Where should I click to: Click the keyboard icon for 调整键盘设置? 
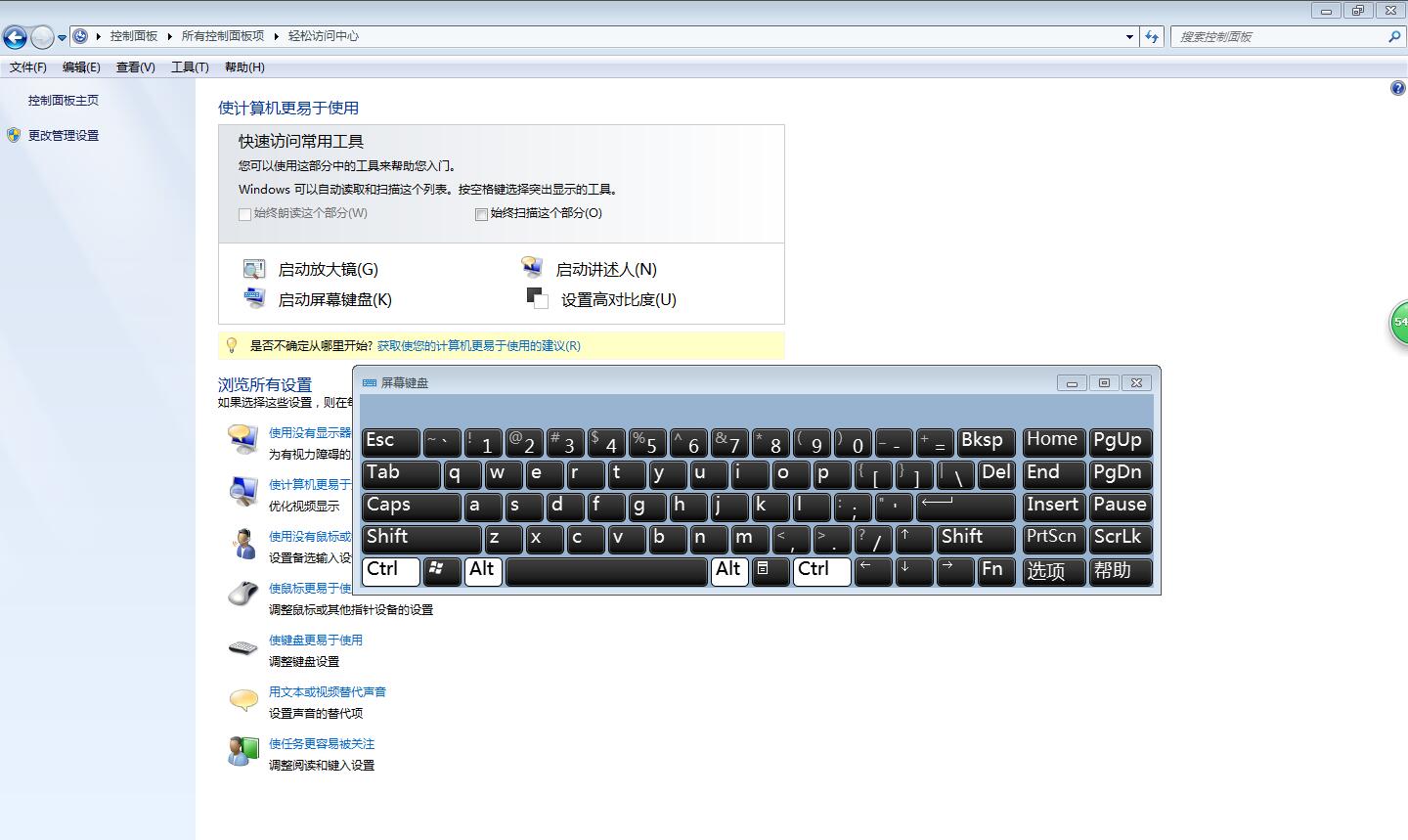point(242,647)
